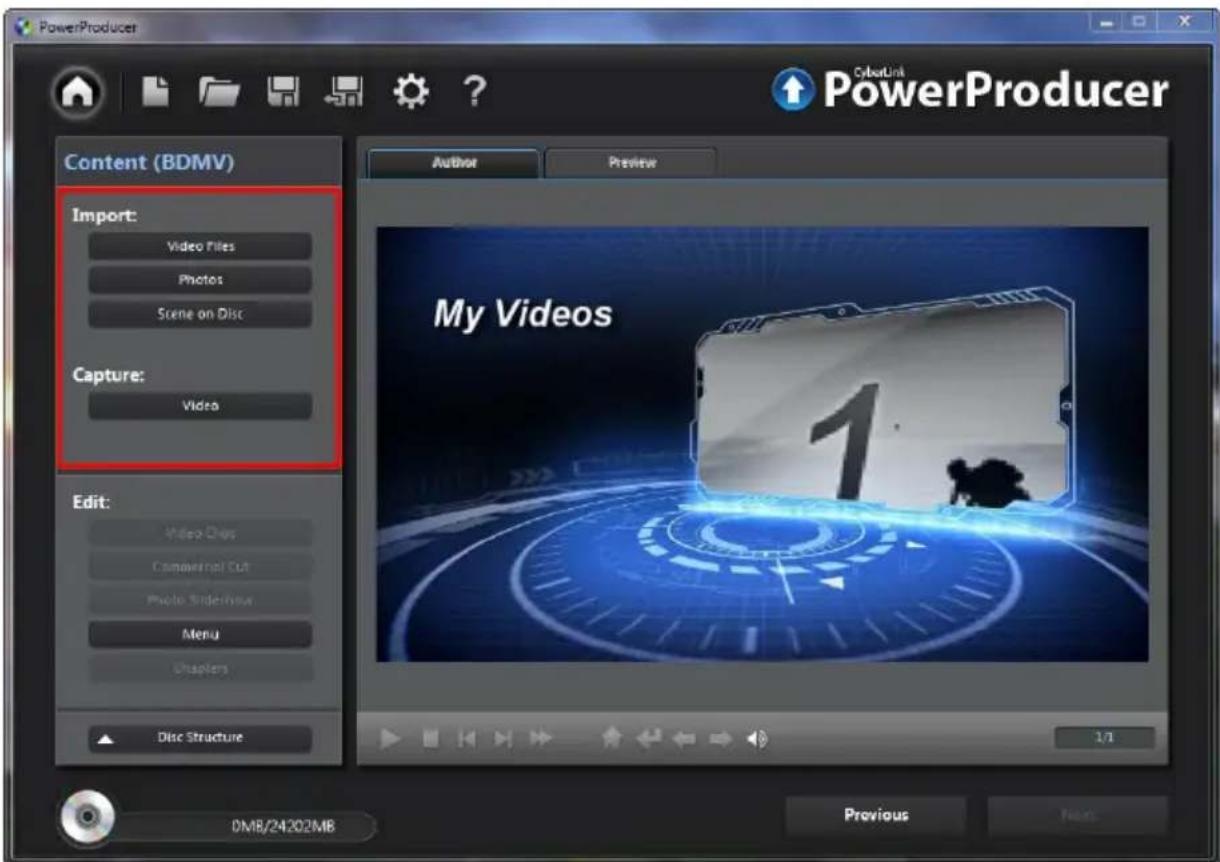Open the Edit Menu button
This screenshot has width=1220, height=862.
[x=200, y=635]
